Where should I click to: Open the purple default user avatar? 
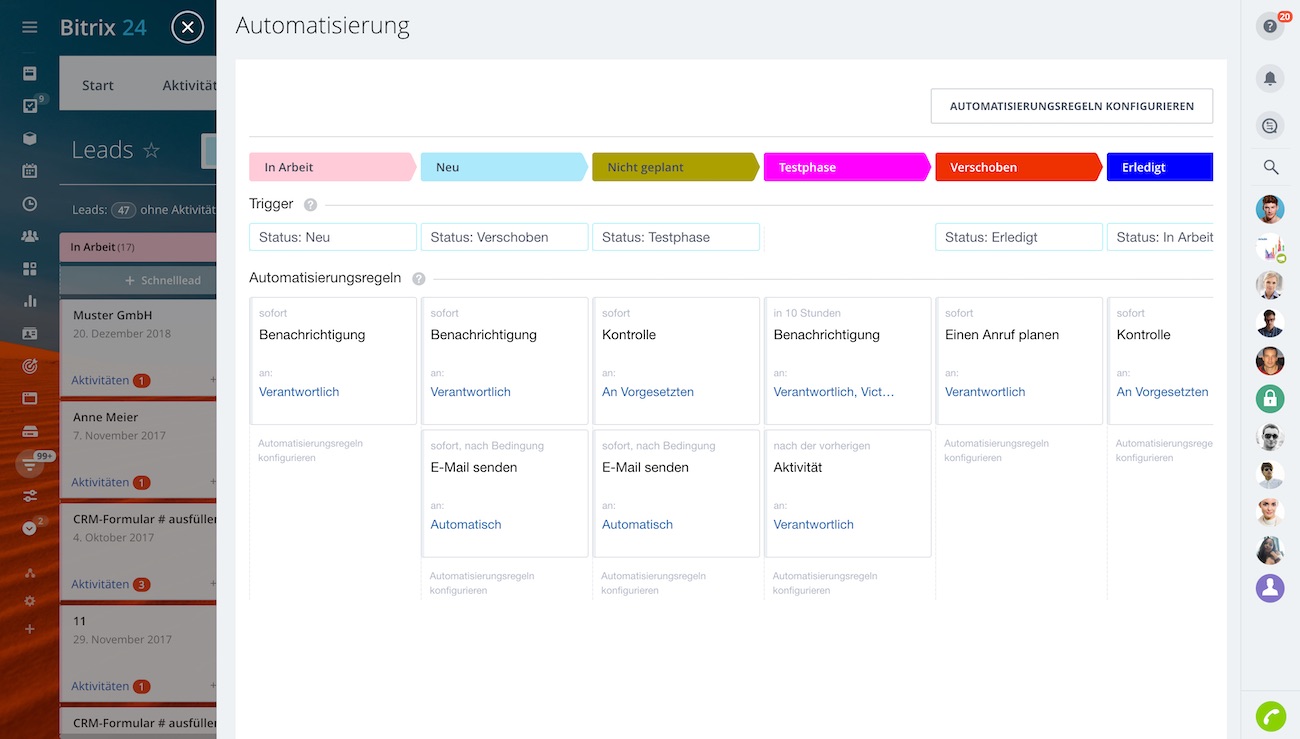coord(1270,588)
